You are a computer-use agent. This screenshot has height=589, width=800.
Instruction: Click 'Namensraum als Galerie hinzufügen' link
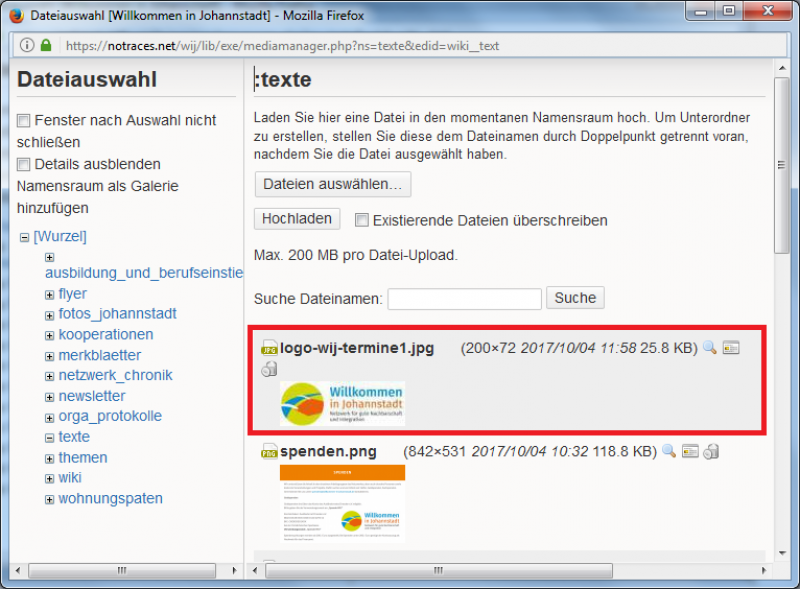pyautogui.click(x=97, y=197)
